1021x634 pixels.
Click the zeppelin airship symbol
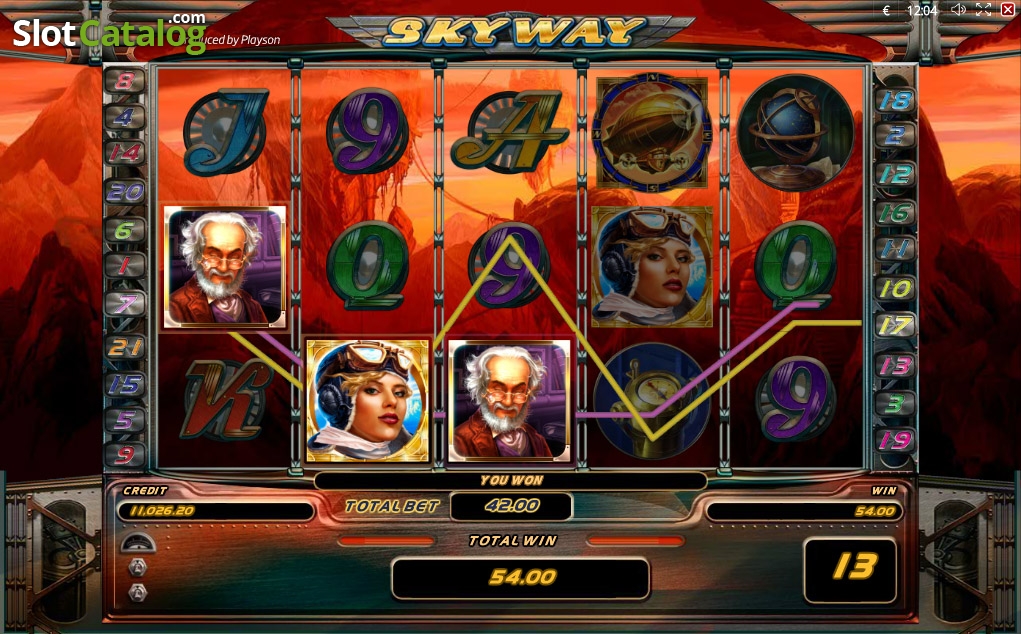point(652,131)
